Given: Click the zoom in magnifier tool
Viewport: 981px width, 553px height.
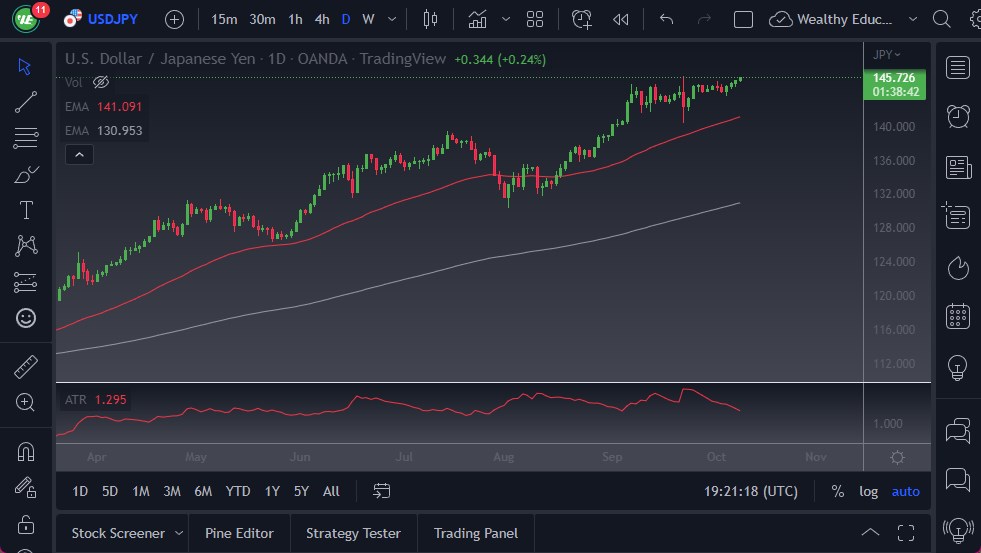Looking at the screenshot, I should 26,402.
